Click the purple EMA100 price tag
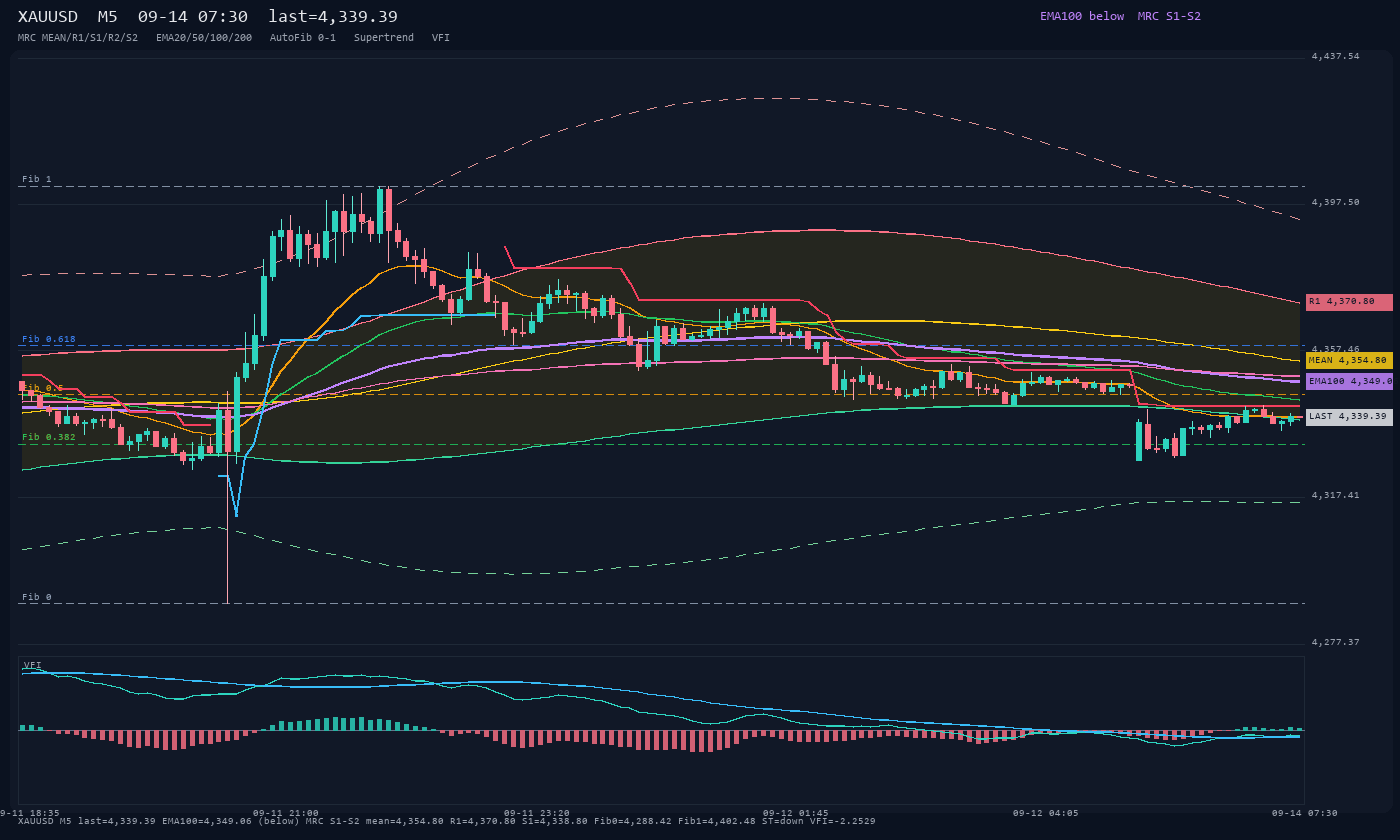The height and width of the screenshot is (840, 1400). [x=1349, y=381]
